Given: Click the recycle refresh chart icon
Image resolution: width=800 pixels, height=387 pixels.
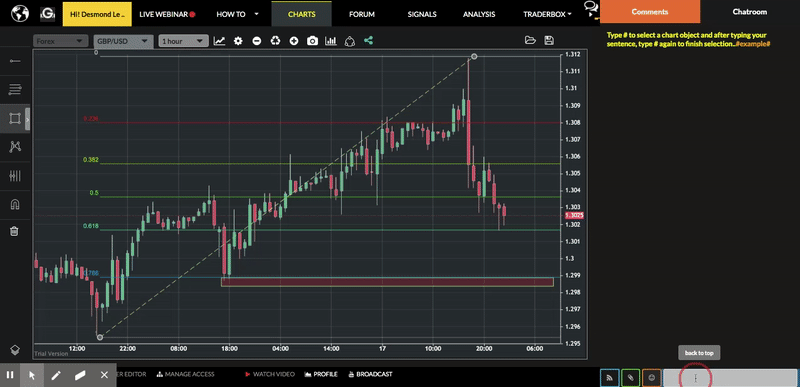Looking at the screenshot, I should click(x=276, y=41).
